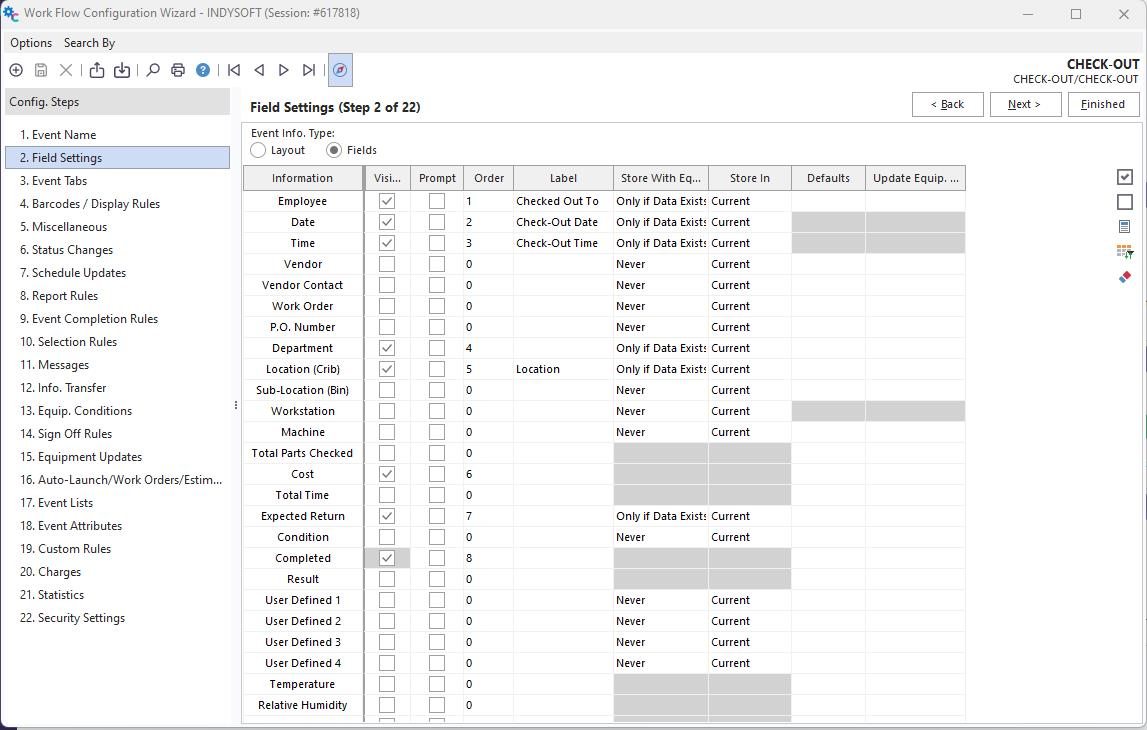Click the check-all icon on right side
The height and width of the screenshot is (730, 1147).
pos(1125,177)
